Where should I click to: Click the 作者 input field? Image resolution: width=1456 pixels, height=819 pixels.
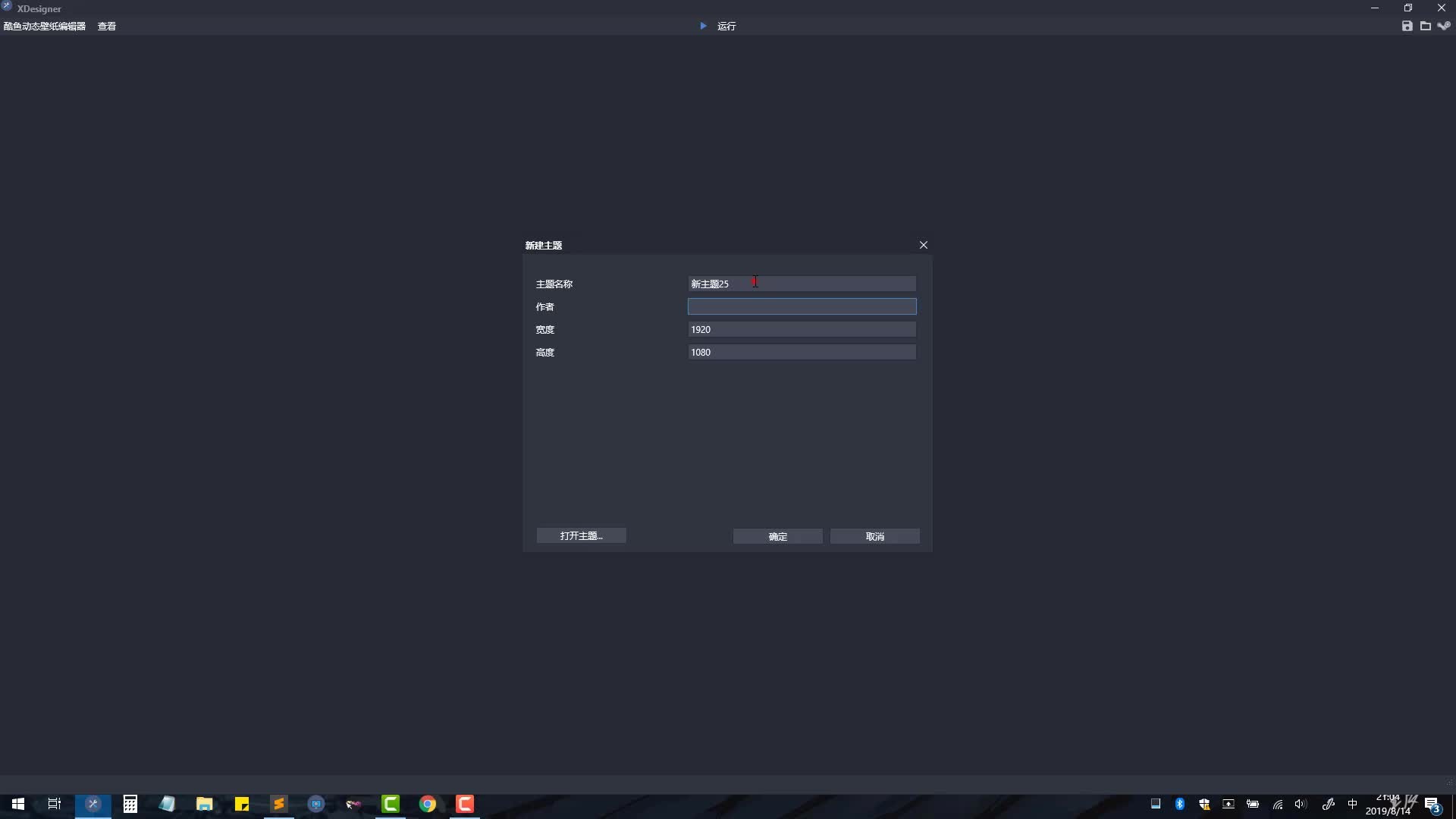802,306
